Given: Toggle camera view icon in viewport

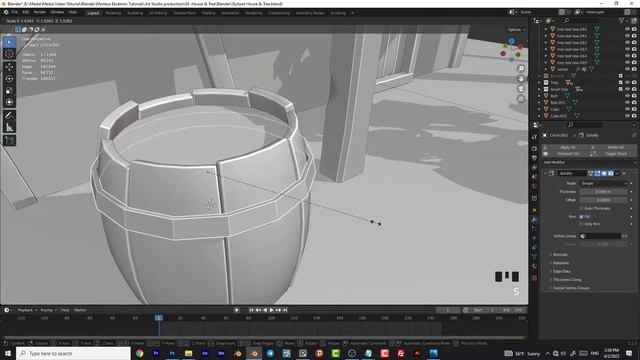Looking at the screenshot, I should pyautogui.click(x=521, y=89).
